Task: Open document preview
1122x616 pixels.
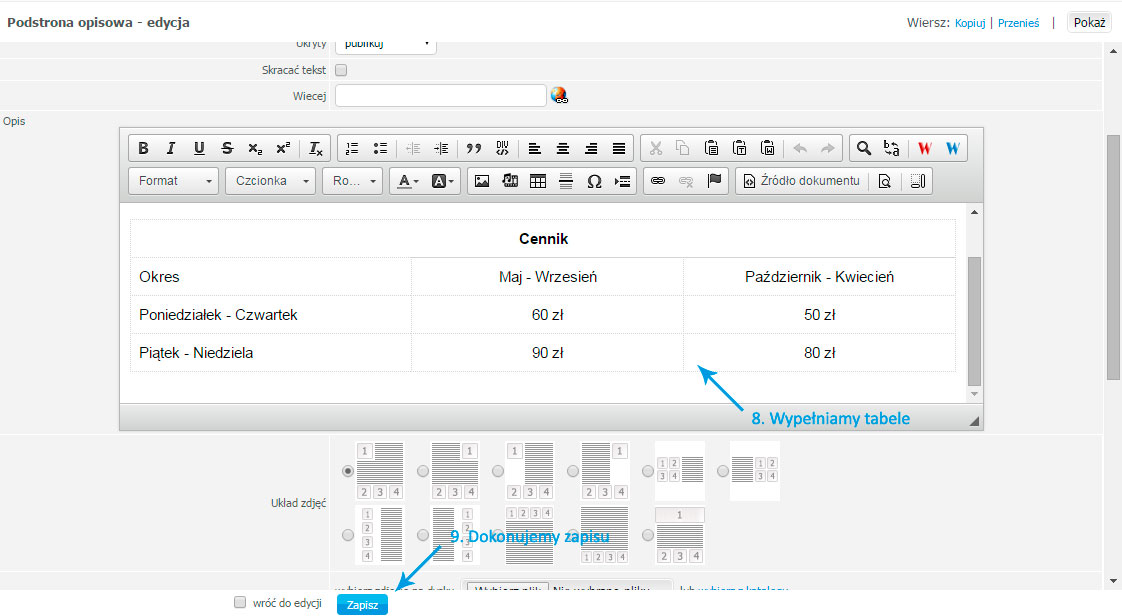Action: tap(885, 181)
